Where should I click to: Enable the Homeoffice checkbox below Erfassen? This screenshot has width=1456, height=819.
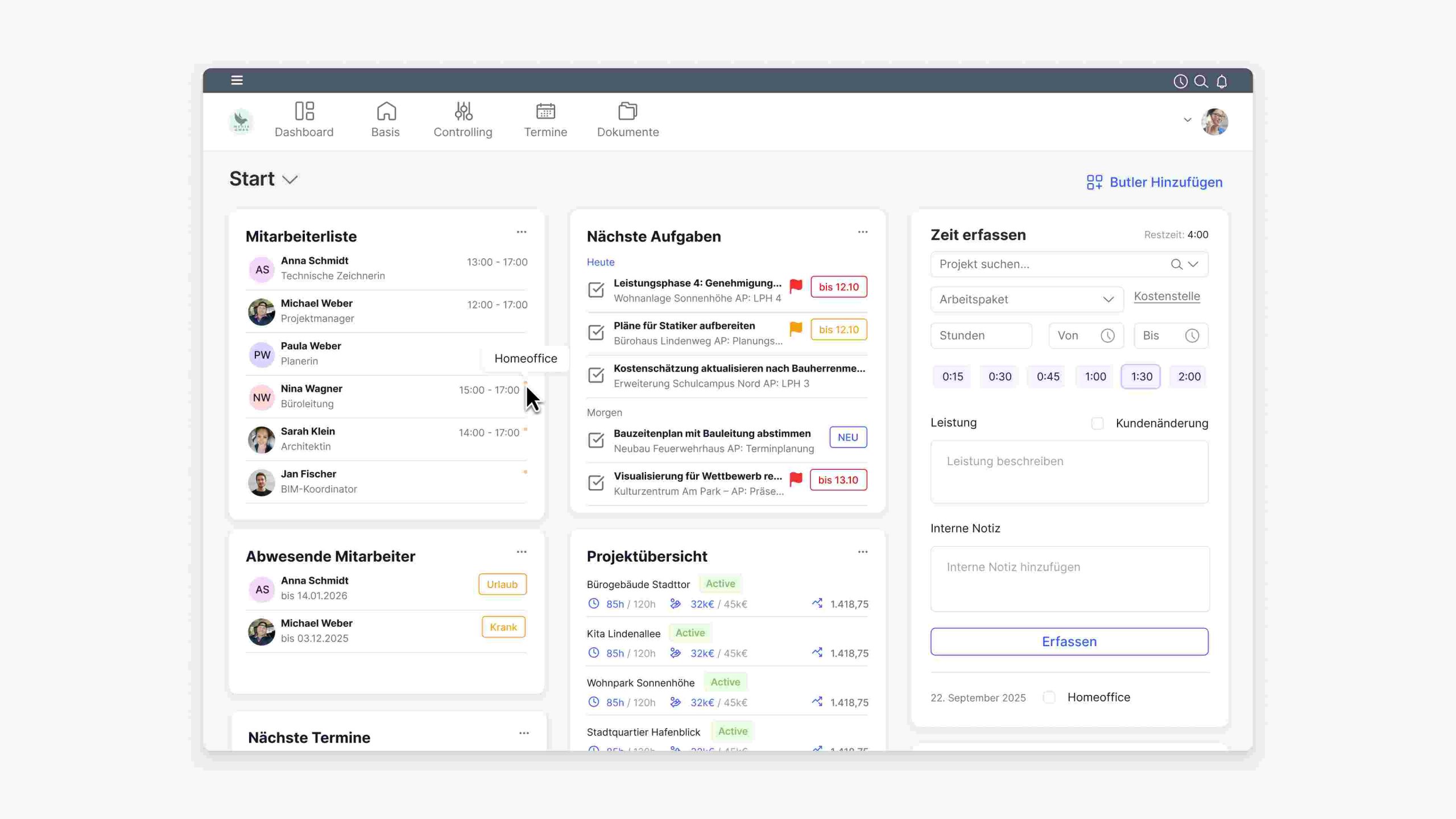(x=1049, y=697)
